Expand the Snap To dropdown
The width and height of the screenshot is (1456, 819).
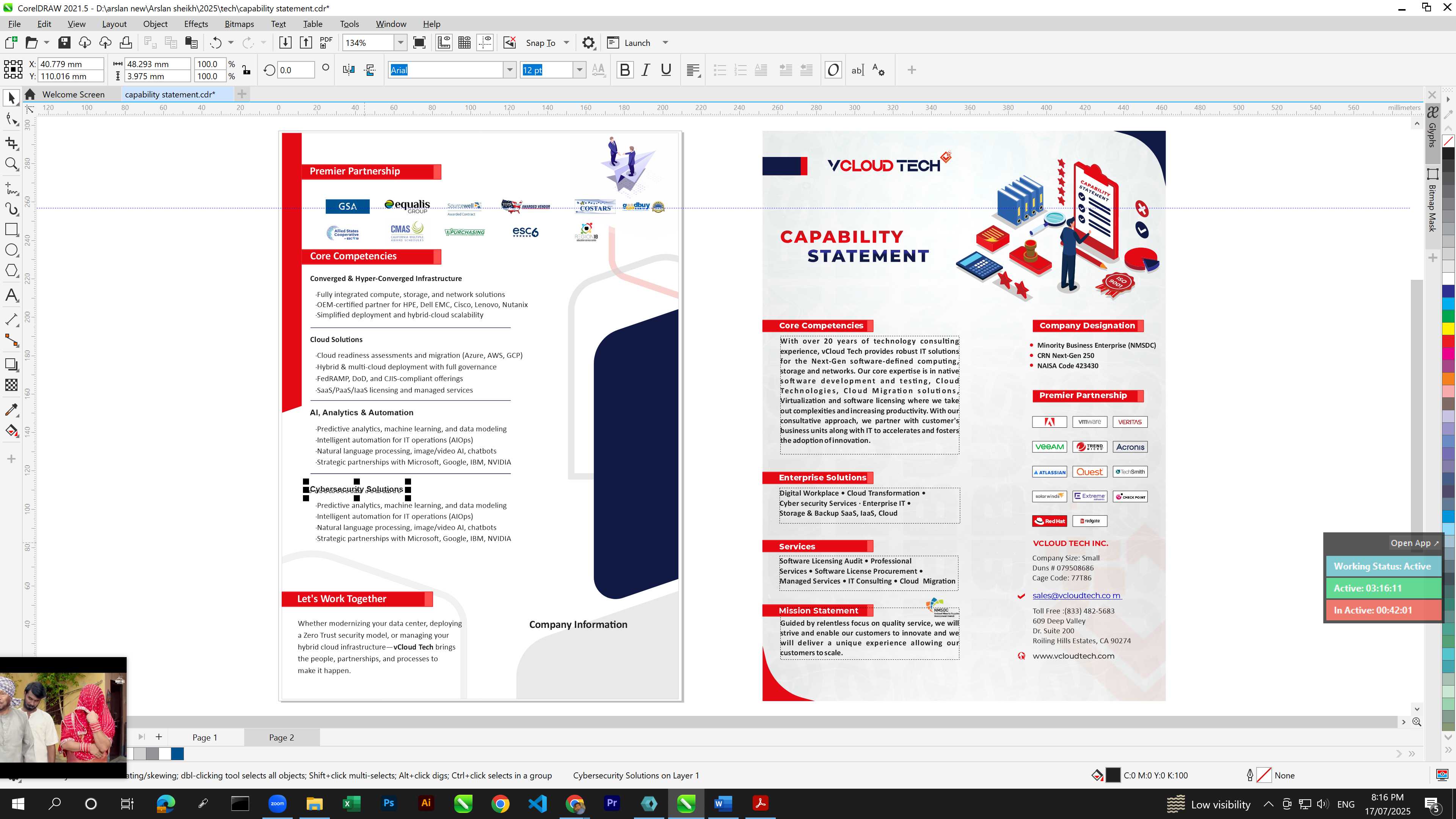click(566, 42)
